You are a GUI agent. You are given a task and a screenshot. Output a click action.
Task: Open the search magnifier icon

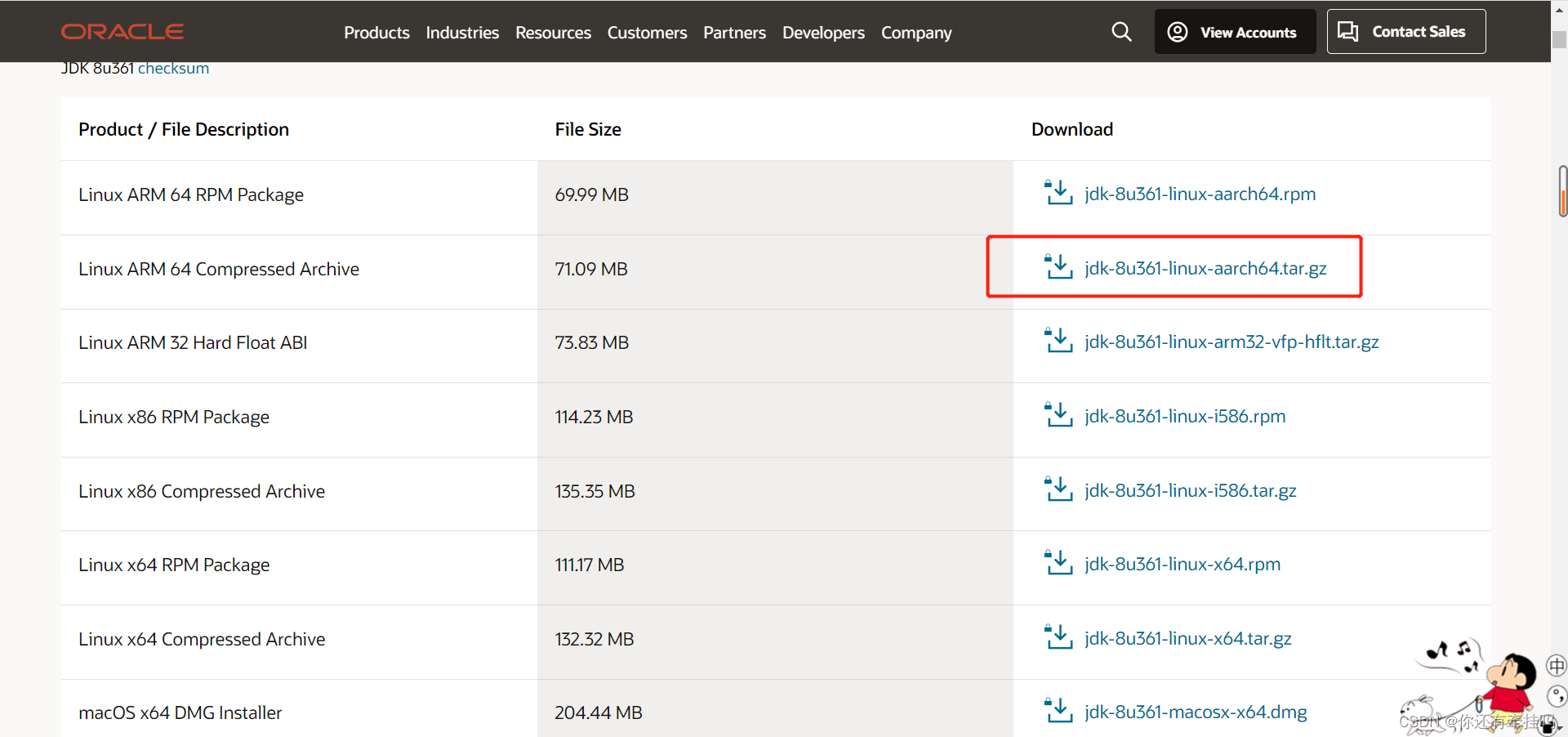tap(1122, 32)
